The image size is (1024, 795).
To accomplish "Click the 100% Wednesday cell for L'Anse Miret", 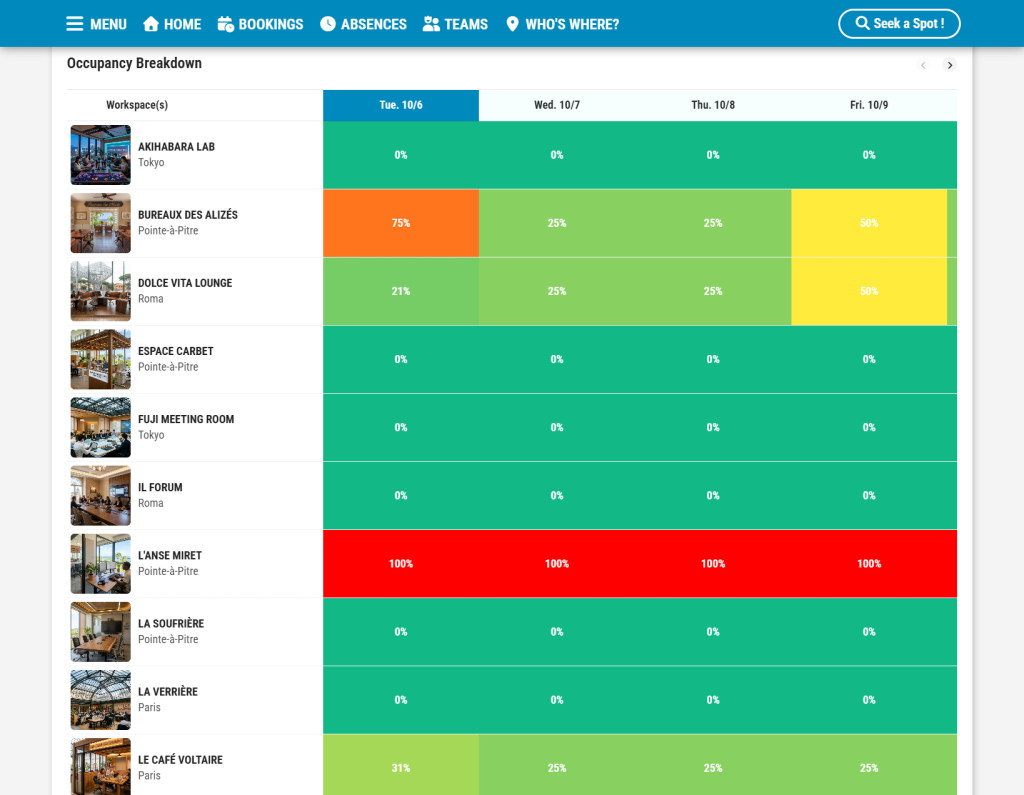I will click(557, 564).
